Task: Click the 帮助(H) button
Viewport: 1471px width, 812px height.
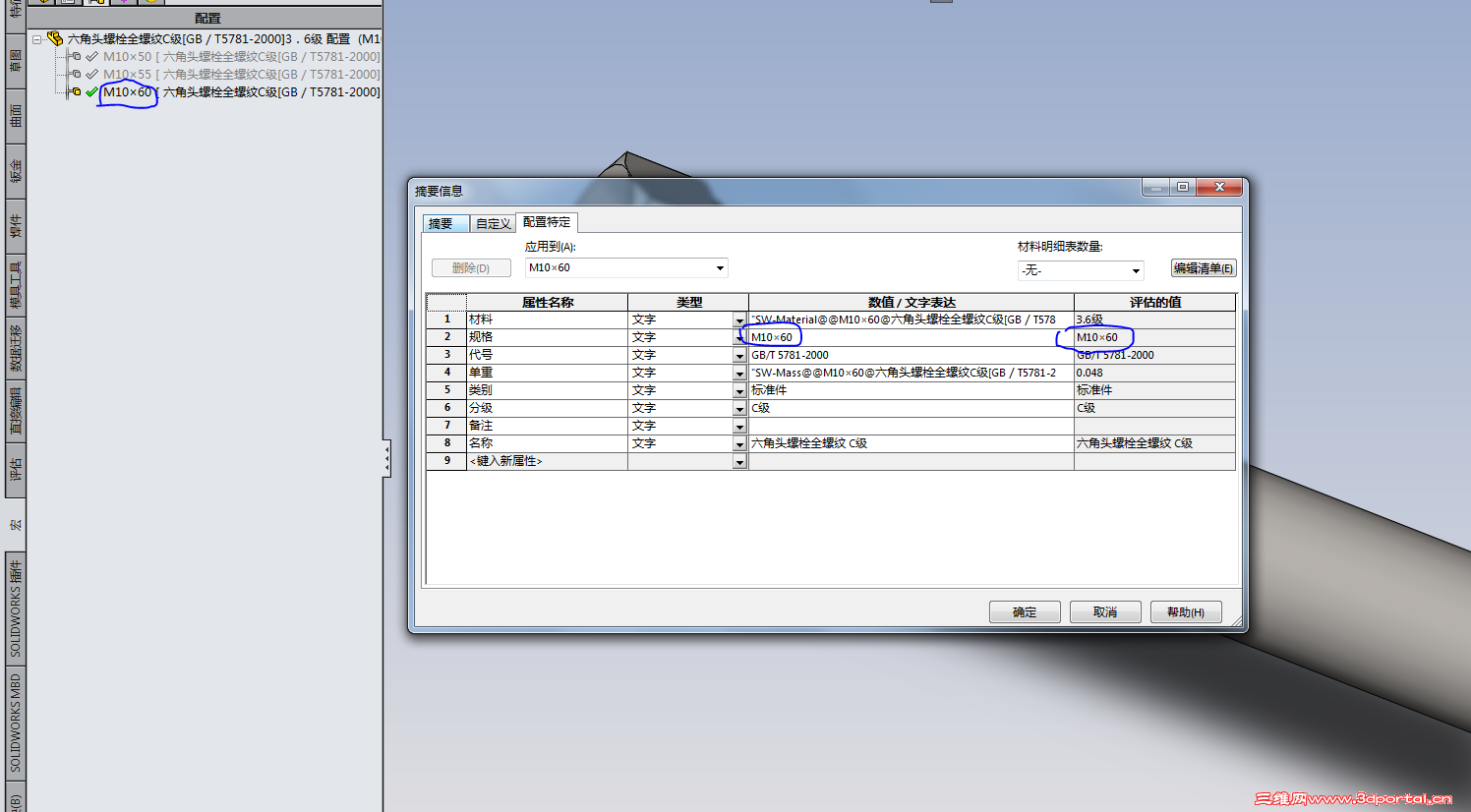Action: pos(1186,612)
